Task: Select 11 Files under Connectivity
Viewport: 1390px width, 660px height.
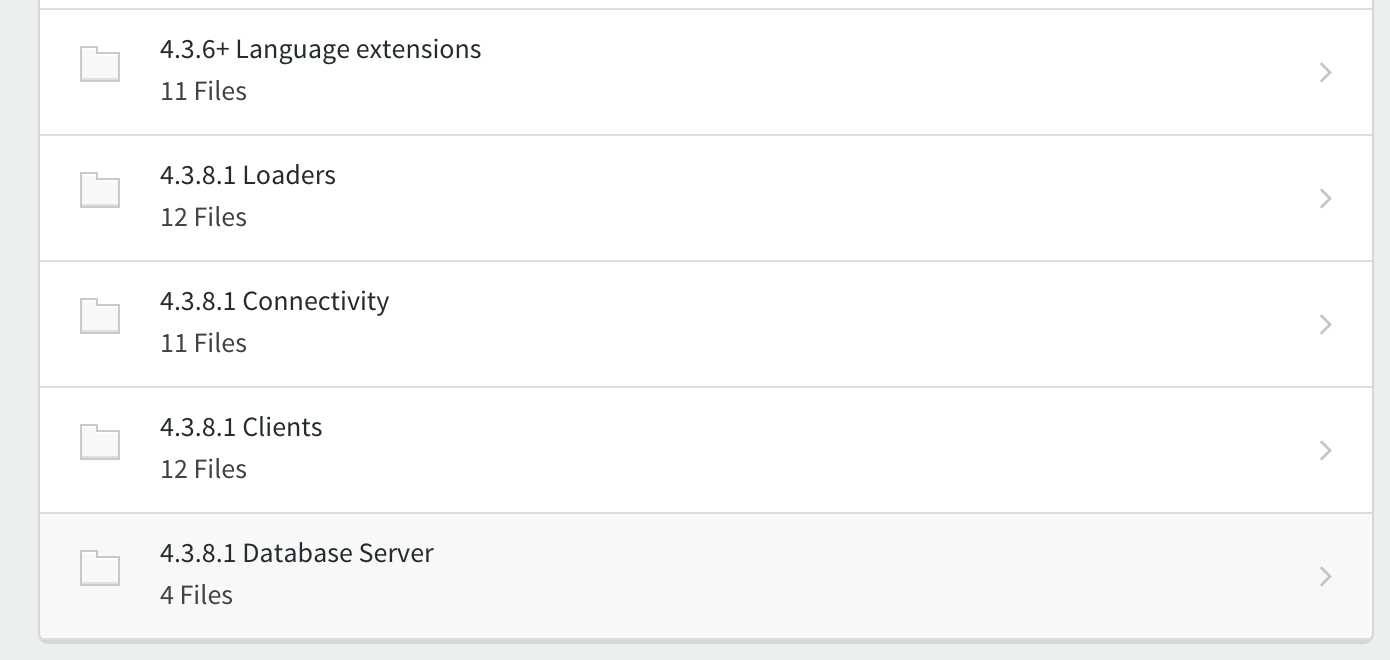Action: click(203, 343)
